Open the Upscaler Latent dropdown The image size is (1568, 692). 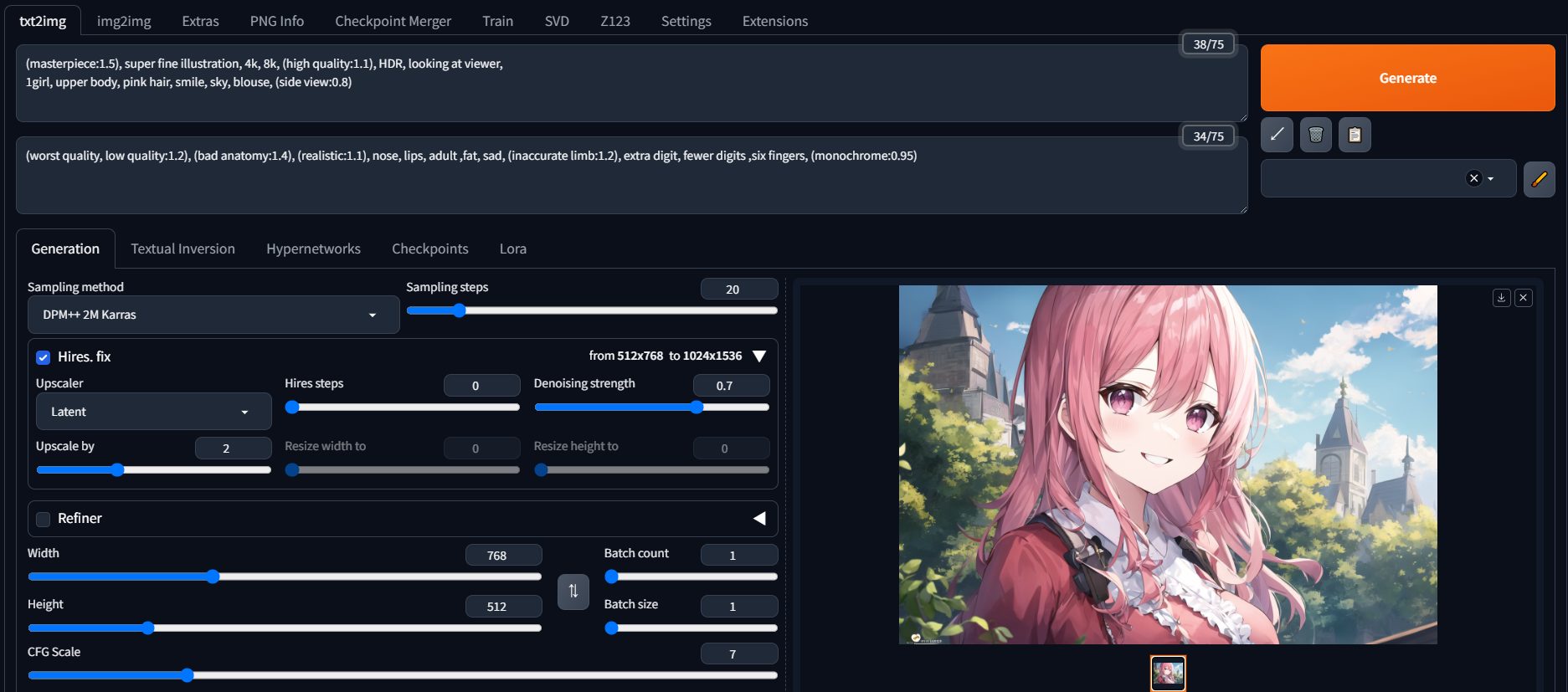(x=153, y=412)
